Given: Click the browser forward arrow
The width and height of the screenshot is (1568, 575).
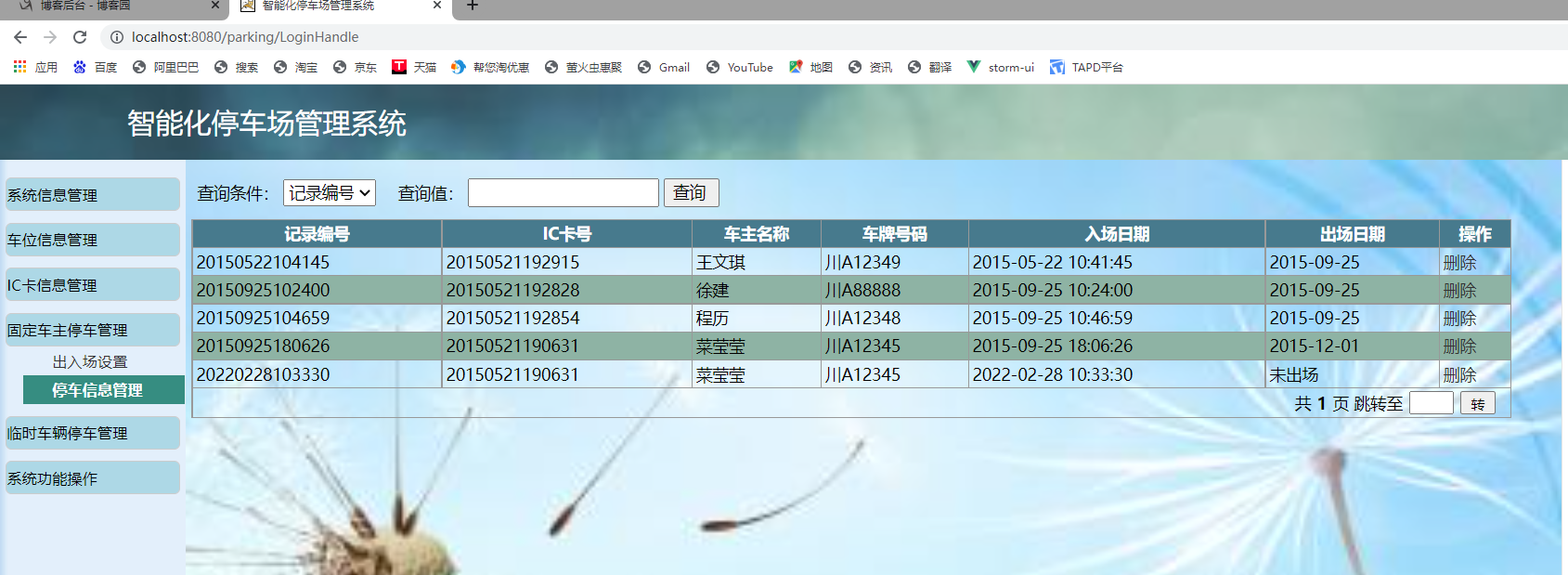Looking at the screenshot, I should 50,37.
